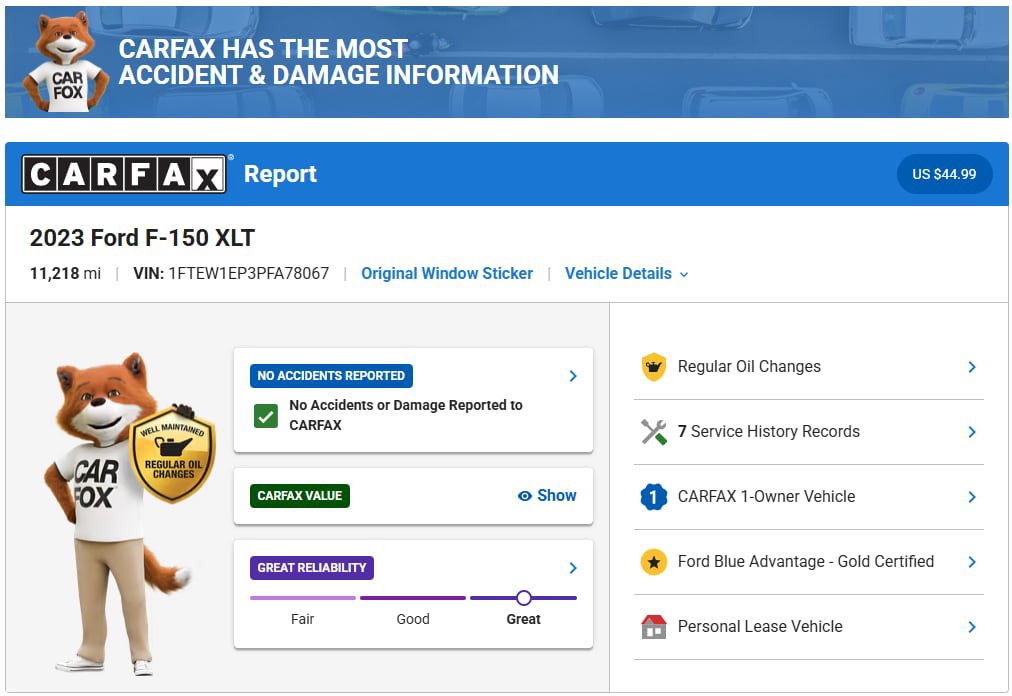Click Regular Oil Changes text
Viewport: 1012px width, 696px height.
749,367
